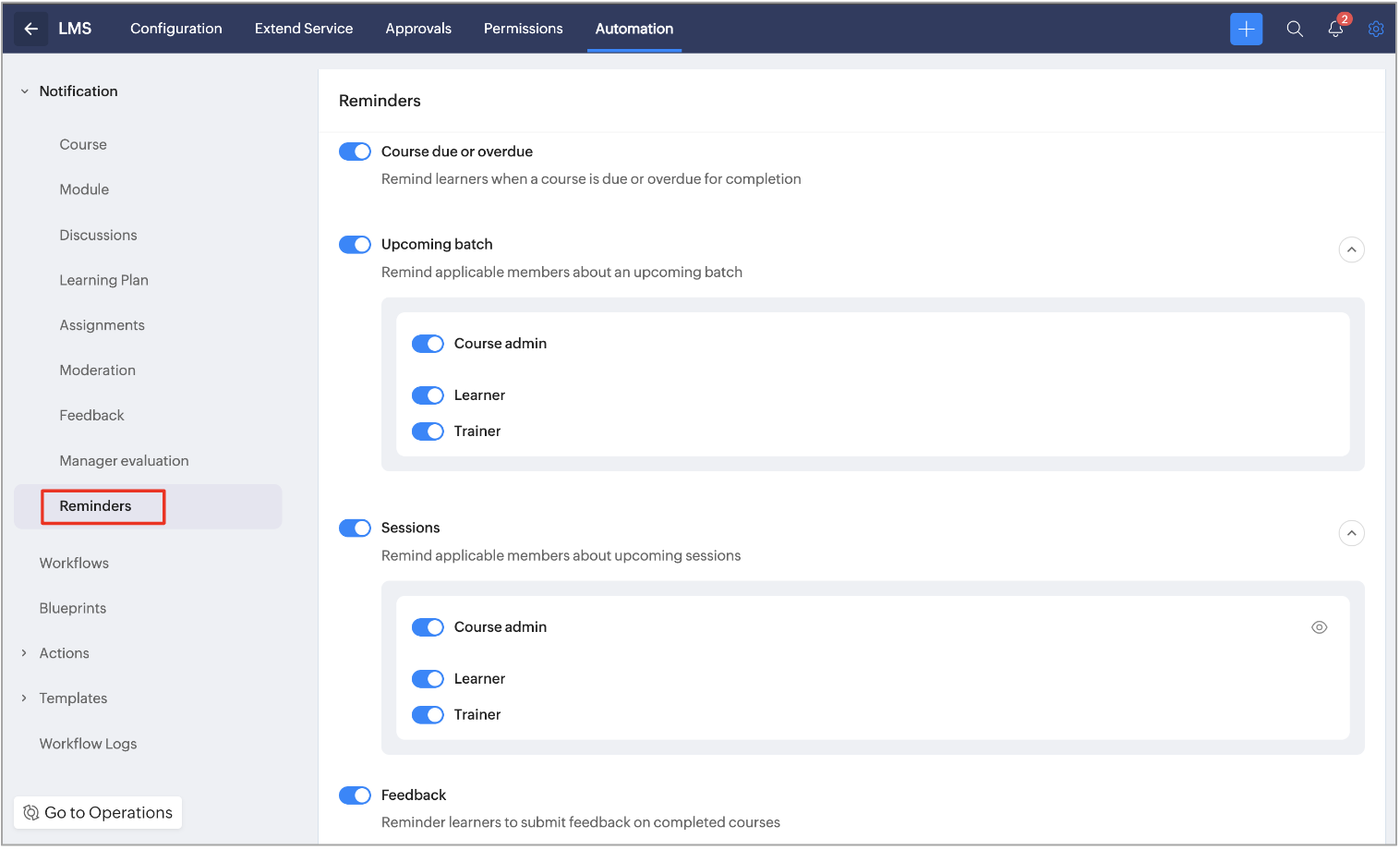Open the Blueprints sidebar item
The width and height of the screenshot is (1400, 850).
(73, 608)
